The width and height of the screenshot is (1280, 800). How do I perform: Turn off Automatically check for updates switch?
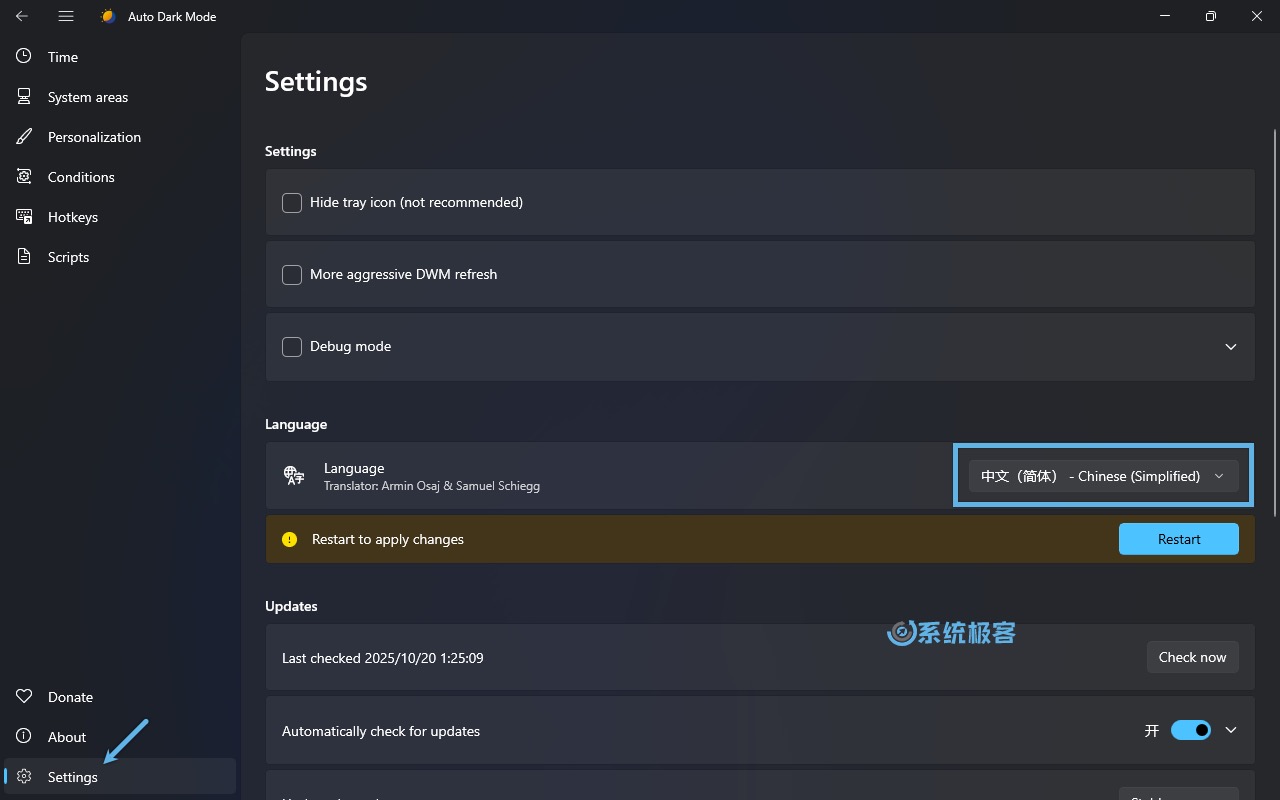tap(1190, 730)
